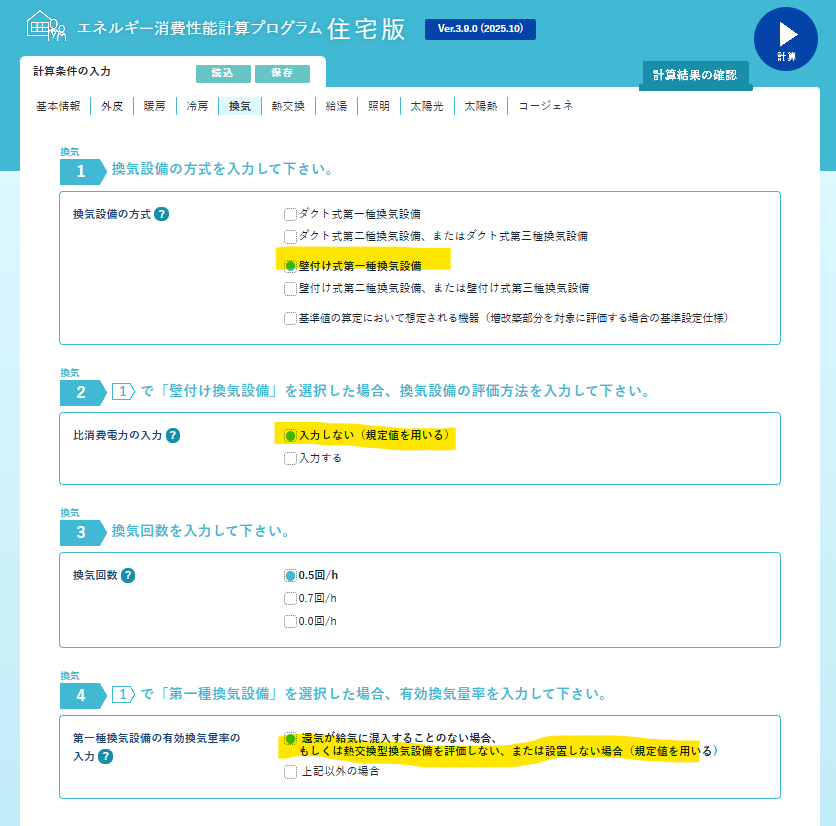Open help icon beside 比消費電力の入力

point(173,436)
